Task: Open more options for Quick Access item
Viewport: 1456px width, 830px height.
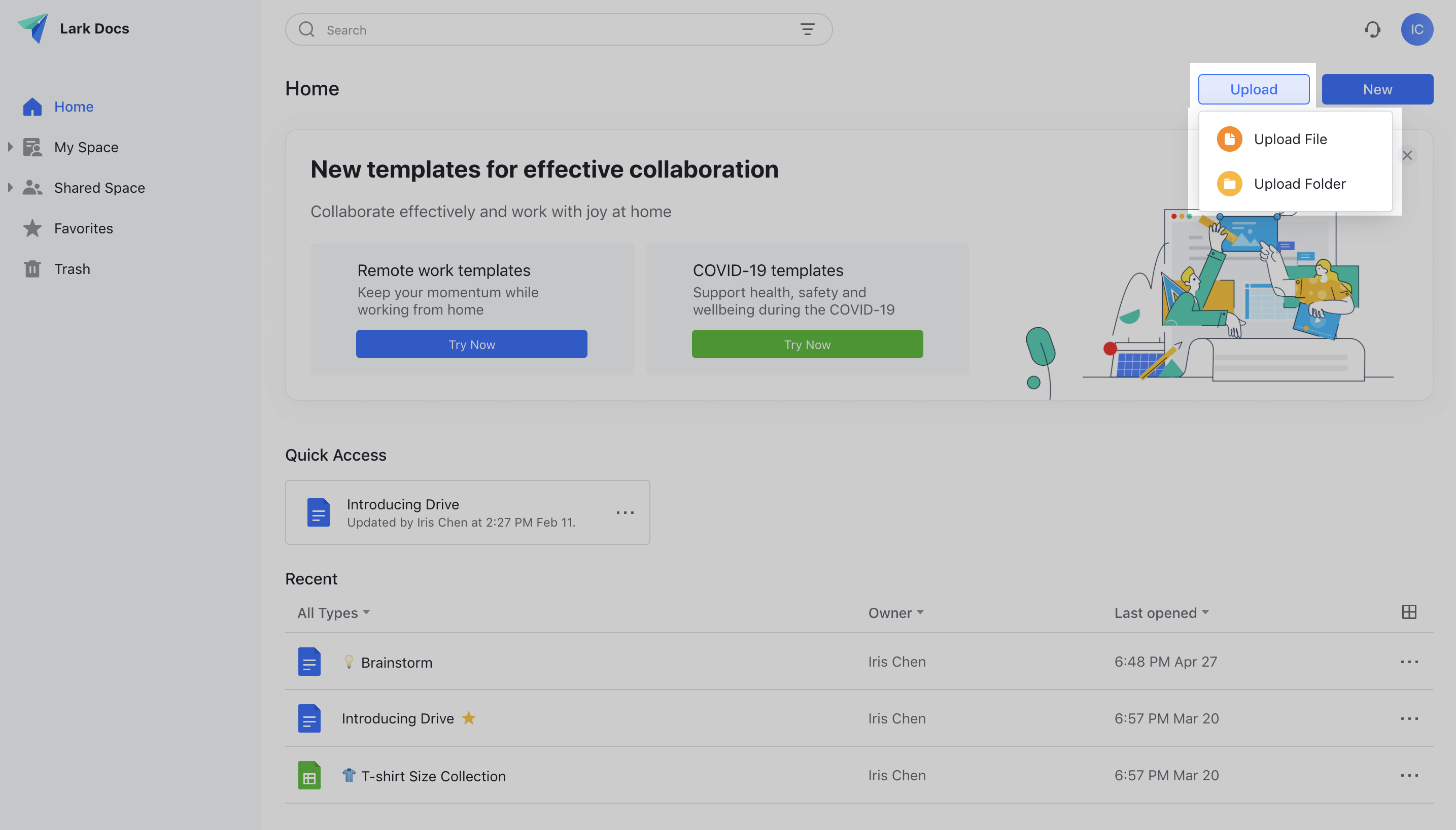Action: click(x=625, y=512)
